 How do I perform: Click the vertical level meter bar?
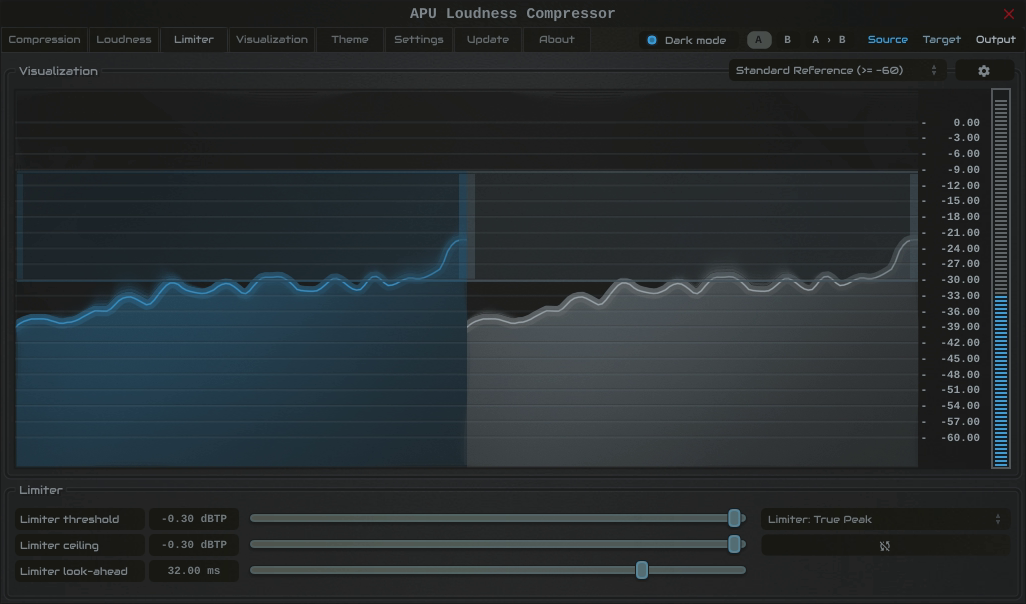tap(1000, 279)
